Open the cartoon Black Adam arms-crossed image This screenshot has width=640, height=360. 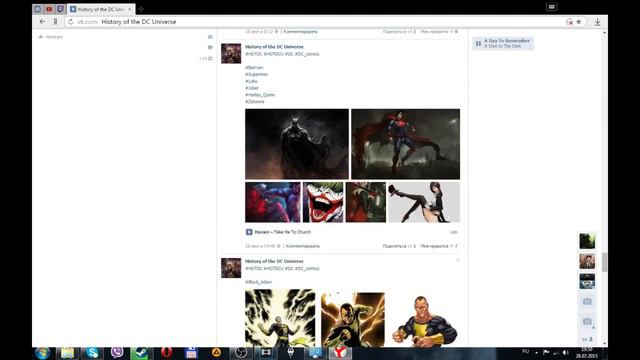(x=424, y=321)
